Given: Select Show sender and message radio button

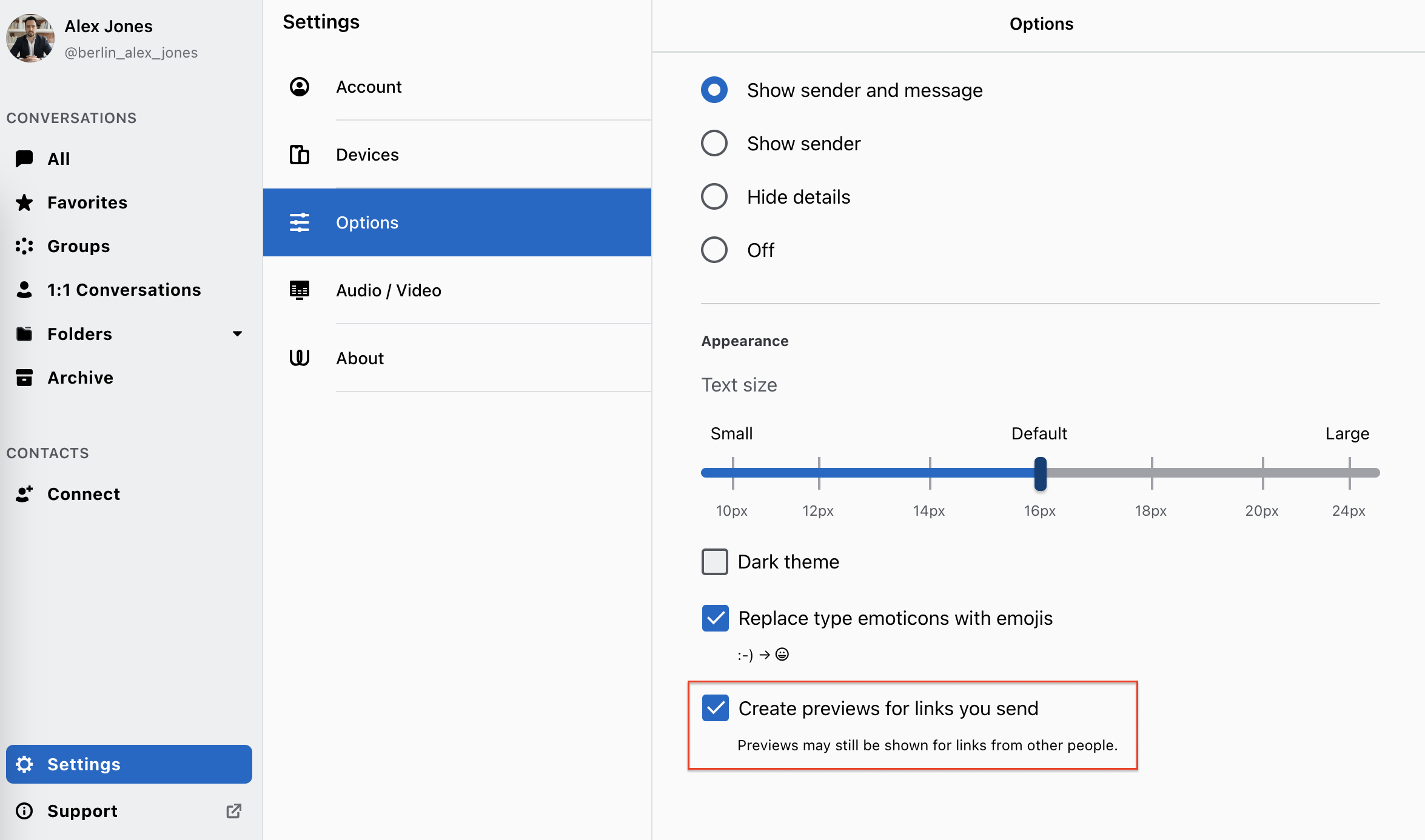Looking at the screenshot, I should [x=714, y=90].
